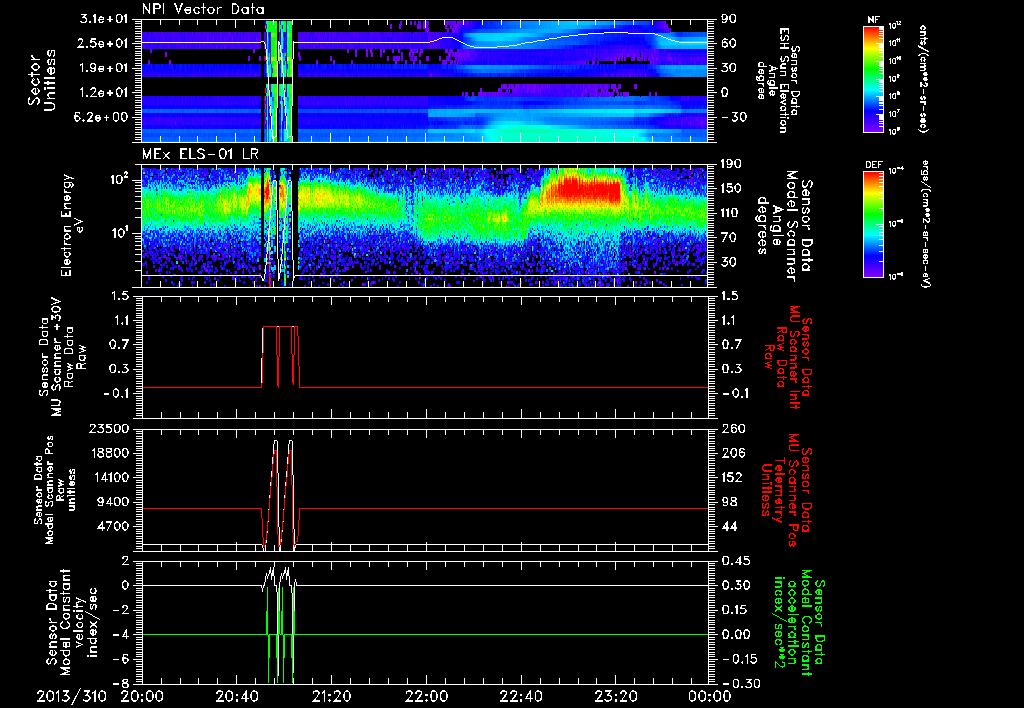This screenshot has height=708, width=1024.
Task: Click the NF flux color bar
Action: click(x=874, y=78)
